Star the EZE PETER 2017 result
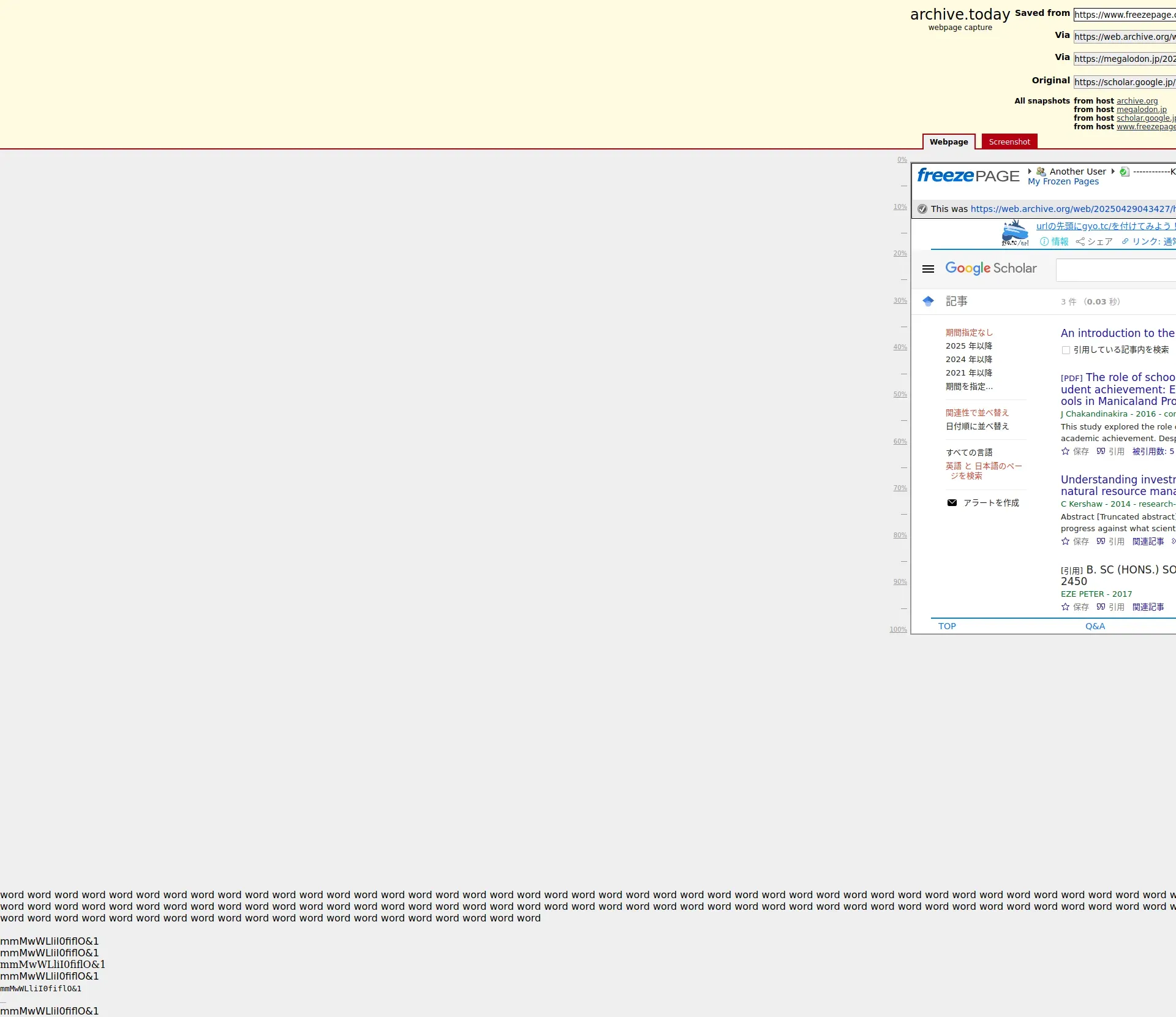Viewport: 1176px width, 1017px height. coord(1065,607)
